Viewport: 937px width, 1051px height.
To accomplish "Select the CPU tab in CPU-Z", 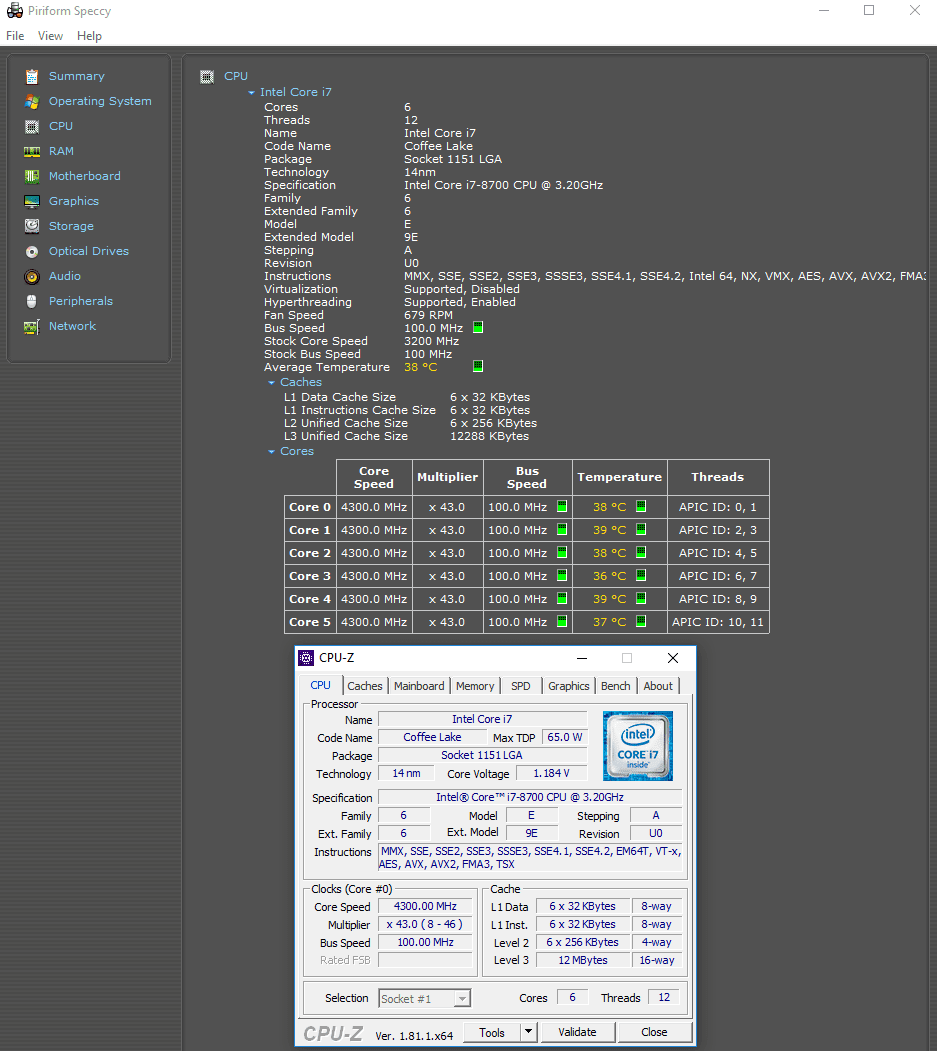I will (x=320, y=686).
